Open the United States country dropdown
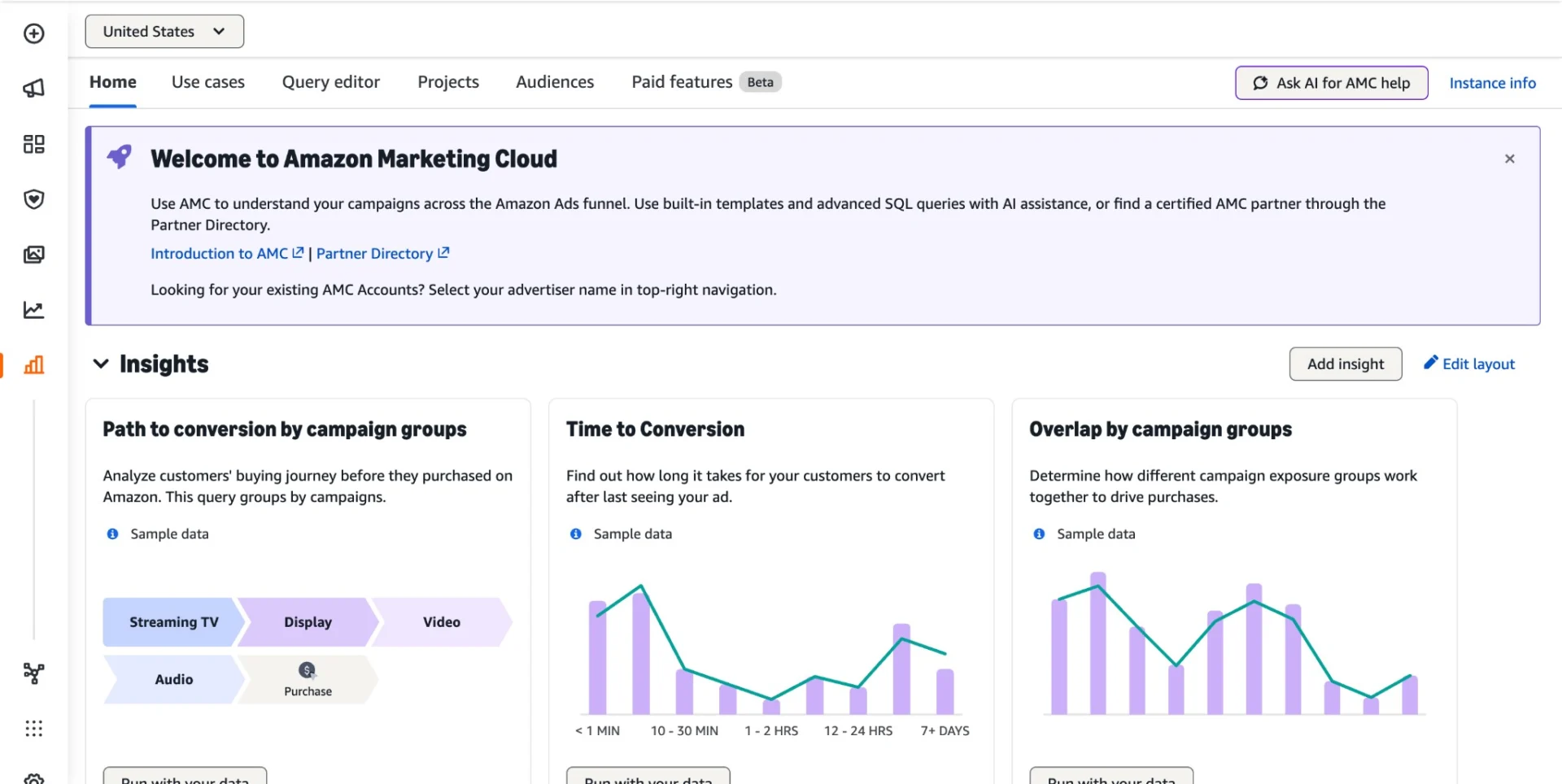The width and height of the screenshot is (1562, 784). (x=164, y=32)
